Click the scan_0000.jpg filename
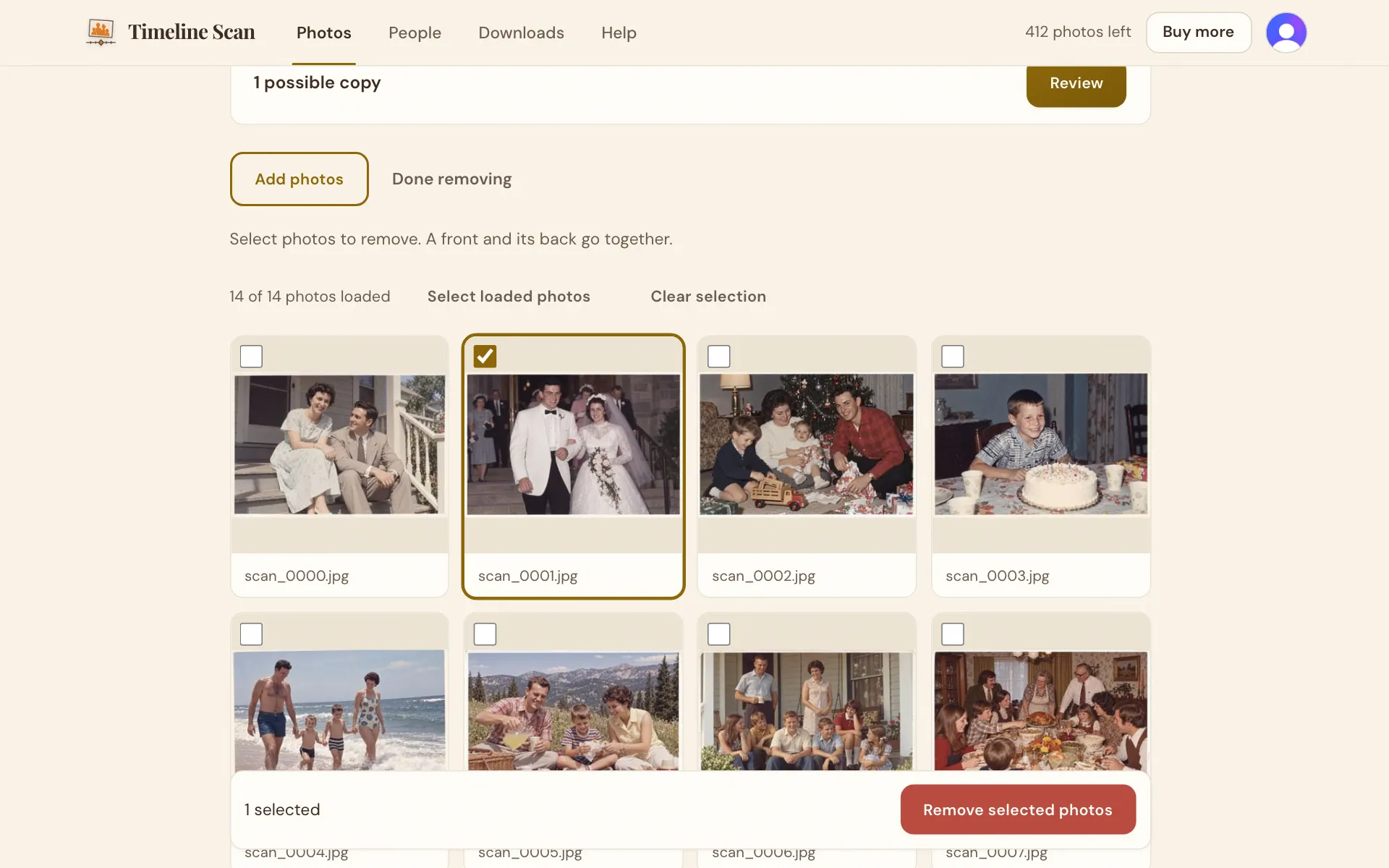The height and width of the screenshot is (868, 1389). (x=297, y=576)
